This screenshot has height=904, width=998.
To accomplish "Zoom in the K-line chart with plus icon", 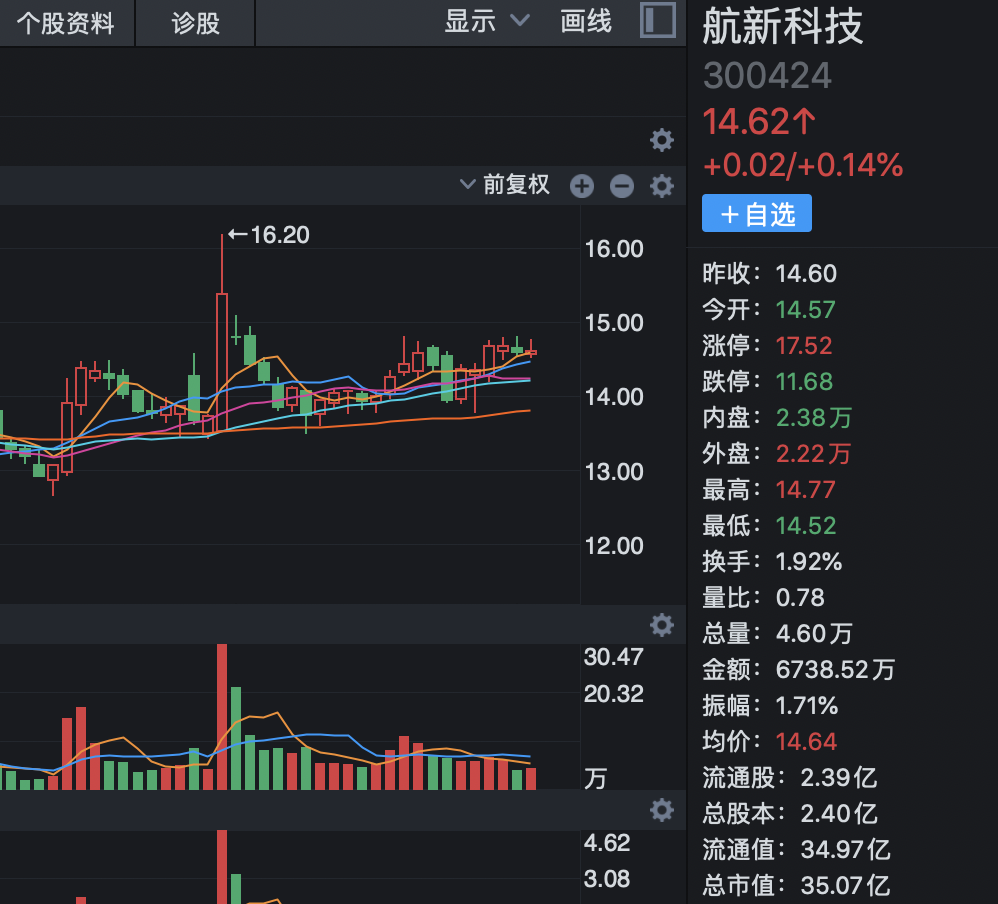I will point(582,186).
